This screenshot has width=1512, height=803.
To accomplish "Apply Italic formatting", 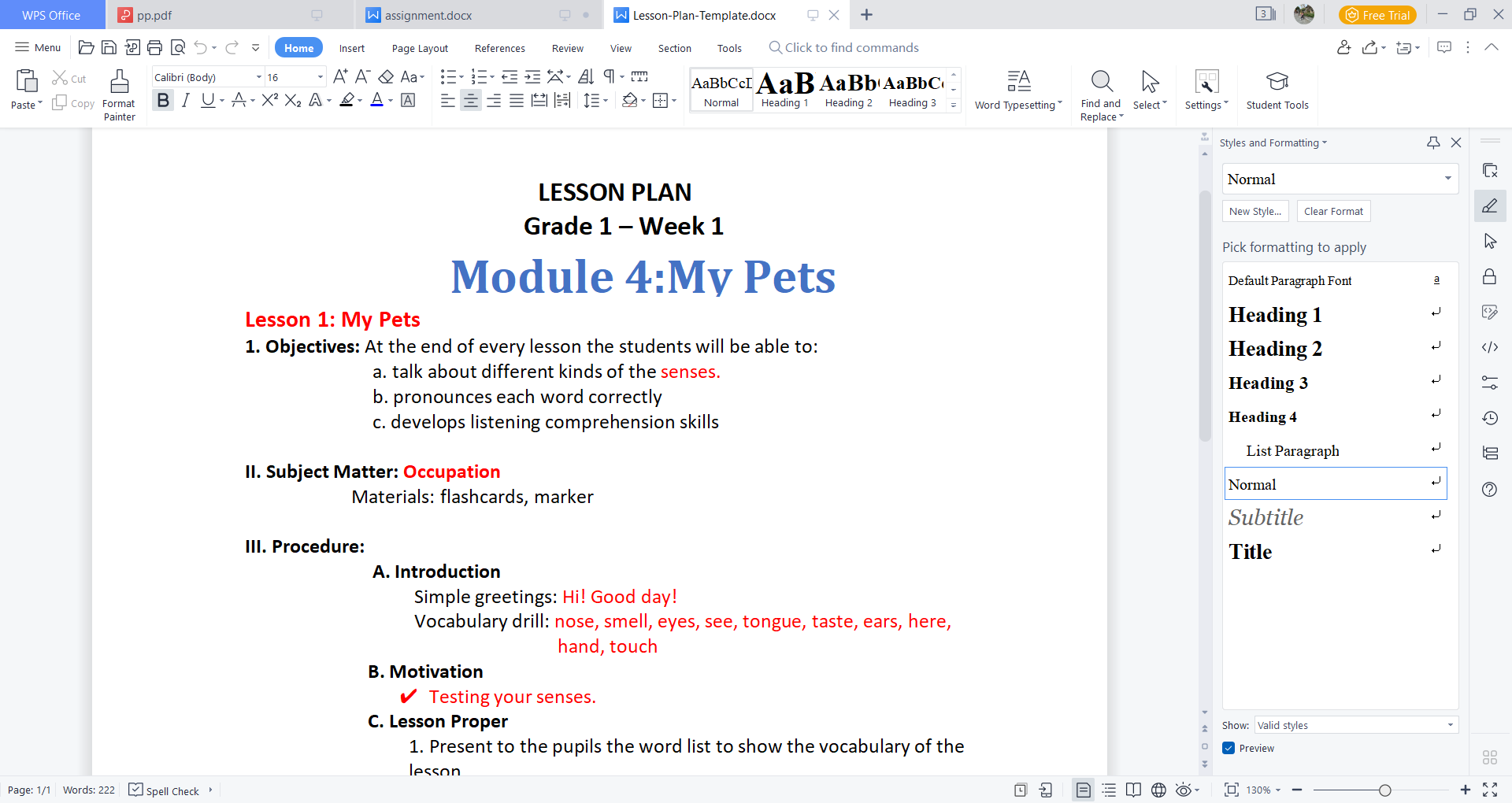I will tap(186, 100).
